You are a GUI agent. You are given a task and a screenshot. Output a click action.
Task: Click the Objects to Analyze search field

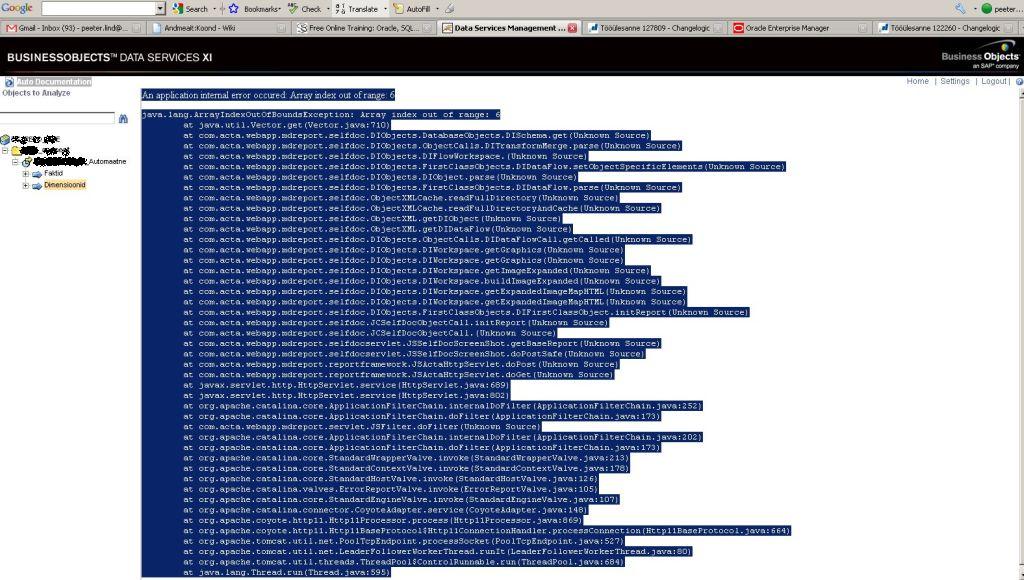pos(57,118)
